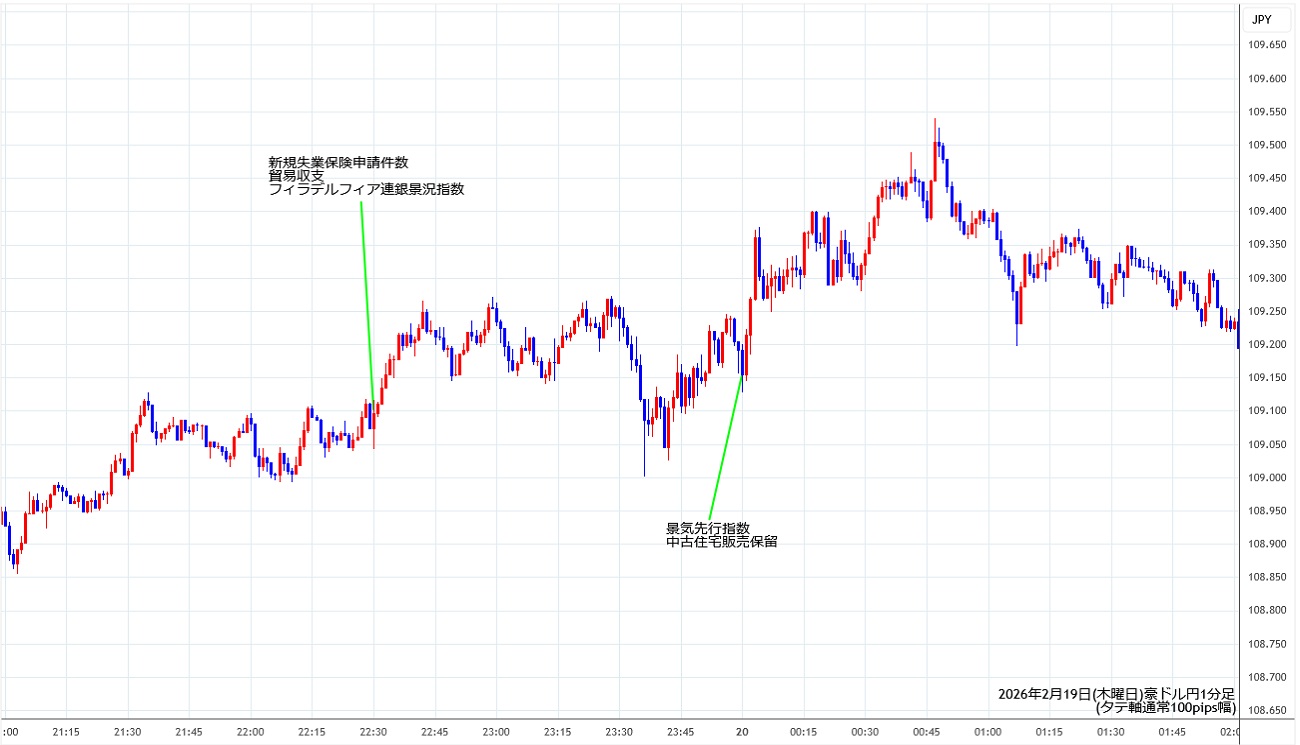Open the JPY currency selector button
Viewport: 1300px width, 745px height.
point(1265,19)
